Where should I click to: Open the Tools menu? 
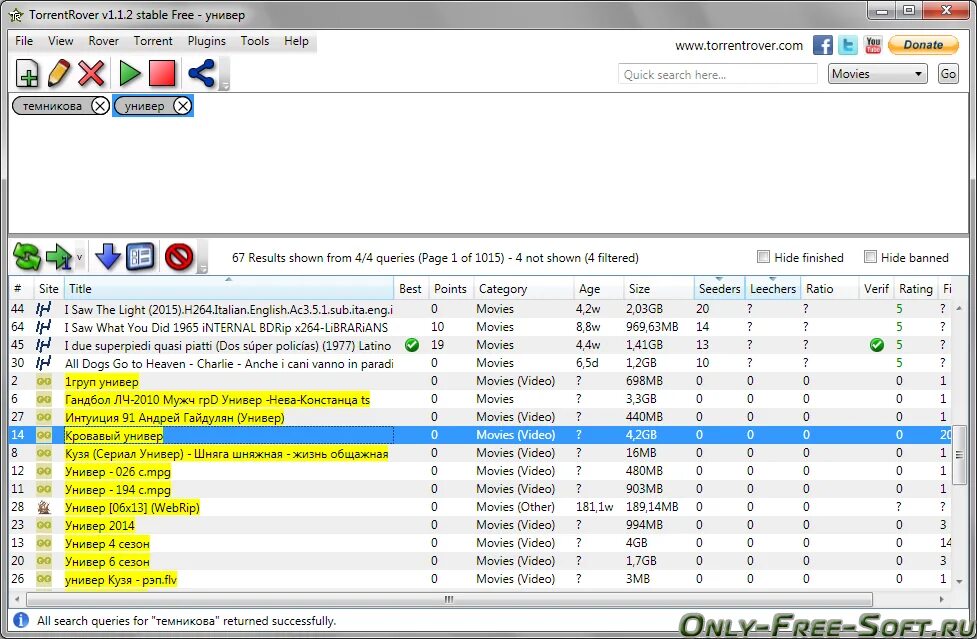tap(255, 41)
